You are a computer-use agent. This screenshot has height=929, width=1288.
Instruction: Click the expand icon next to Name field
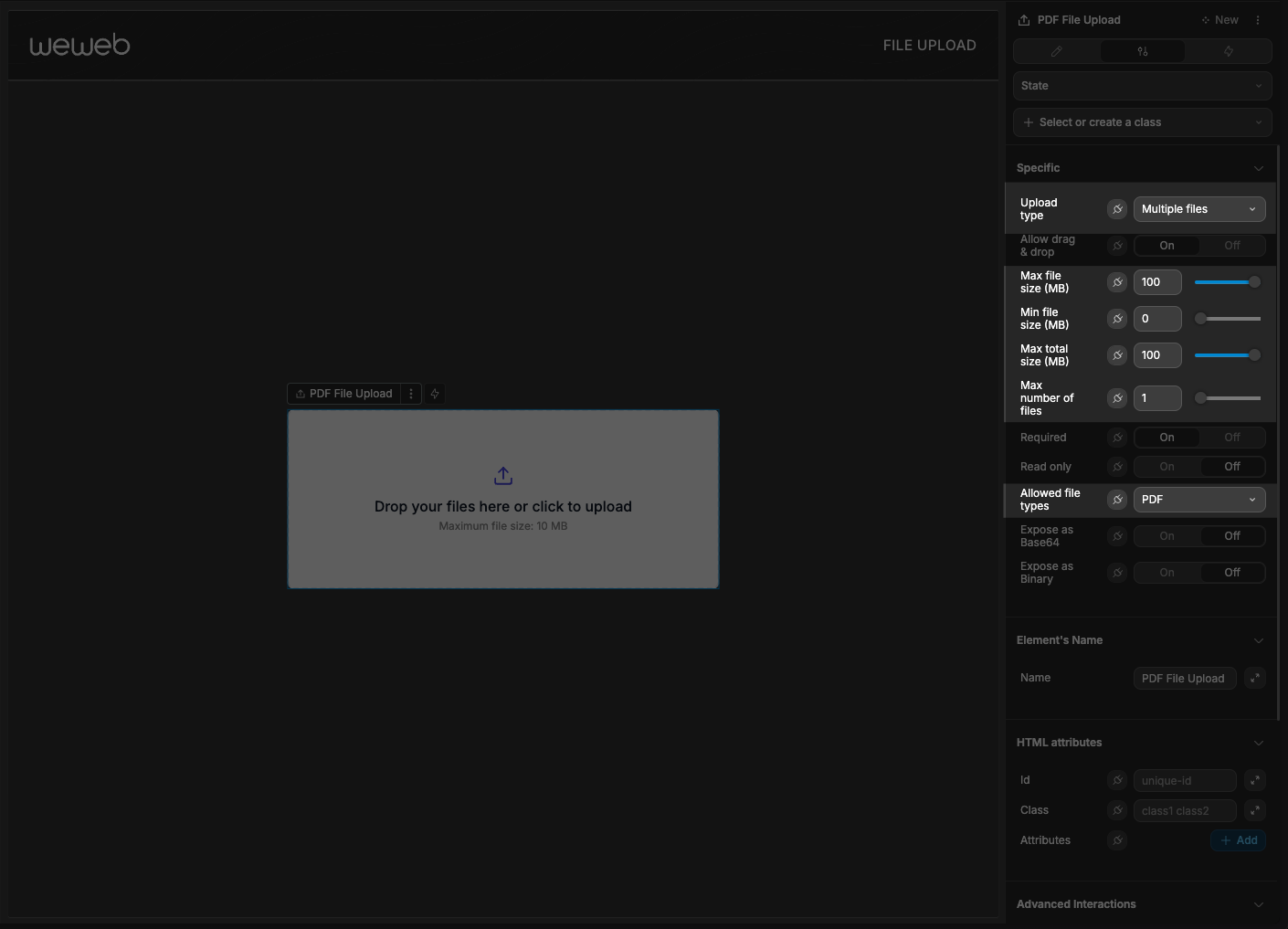(1255, 678)
